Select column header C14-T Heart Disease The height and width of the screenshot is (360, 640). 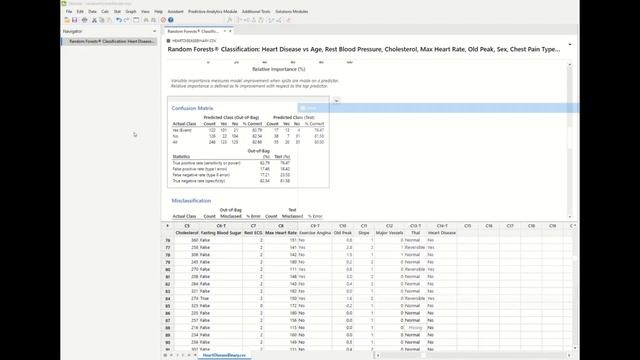442,229
